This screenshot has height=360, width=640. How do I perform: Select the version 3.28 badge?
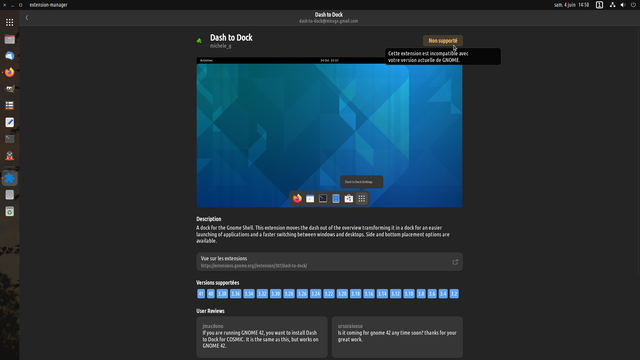coord(289,294)
